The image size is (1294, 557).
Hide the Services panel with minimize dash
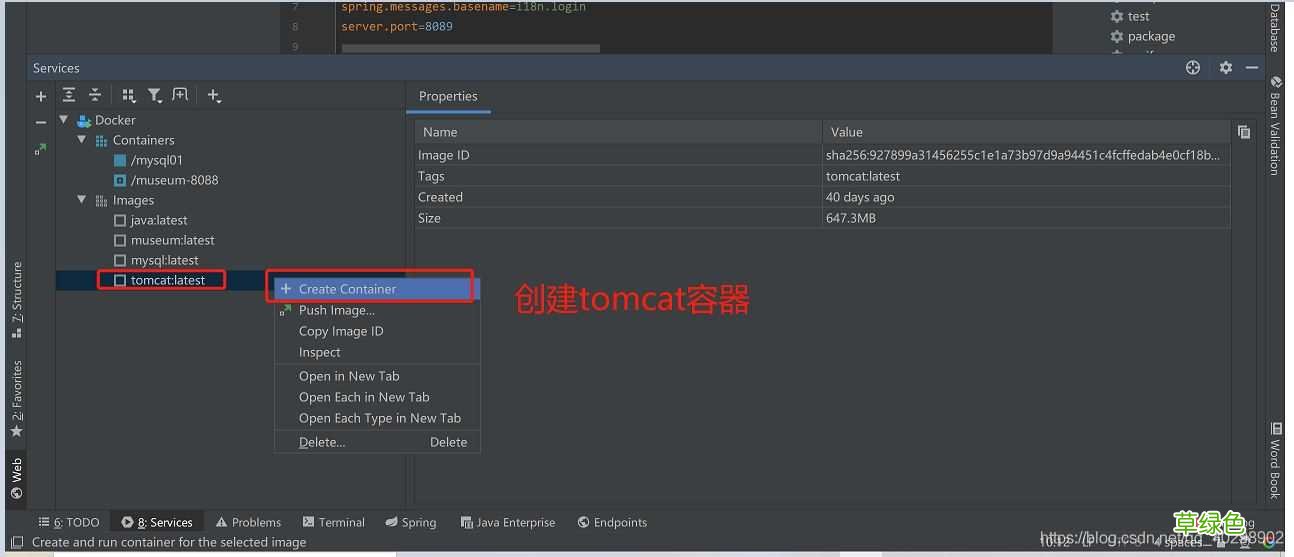[x=1252, y=68]
